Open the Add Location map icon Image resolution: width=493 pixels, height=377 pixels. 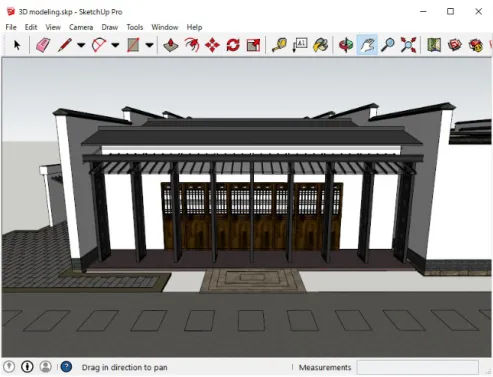pos(434,45)
